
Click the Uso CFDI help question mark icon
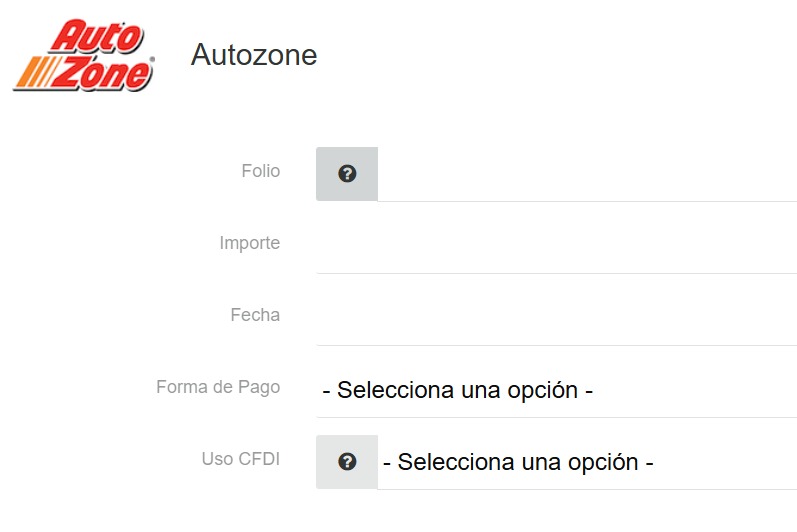347,462
